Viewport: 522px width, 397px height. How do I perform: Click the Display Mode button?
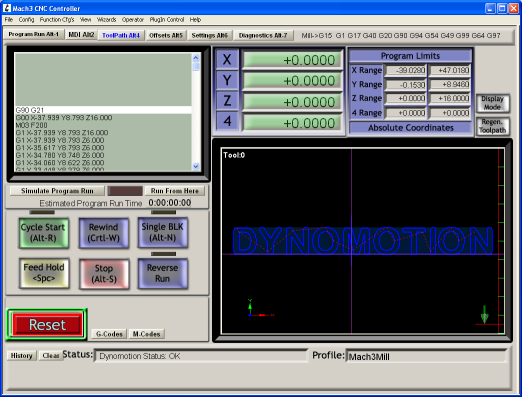tap(492, 103)
